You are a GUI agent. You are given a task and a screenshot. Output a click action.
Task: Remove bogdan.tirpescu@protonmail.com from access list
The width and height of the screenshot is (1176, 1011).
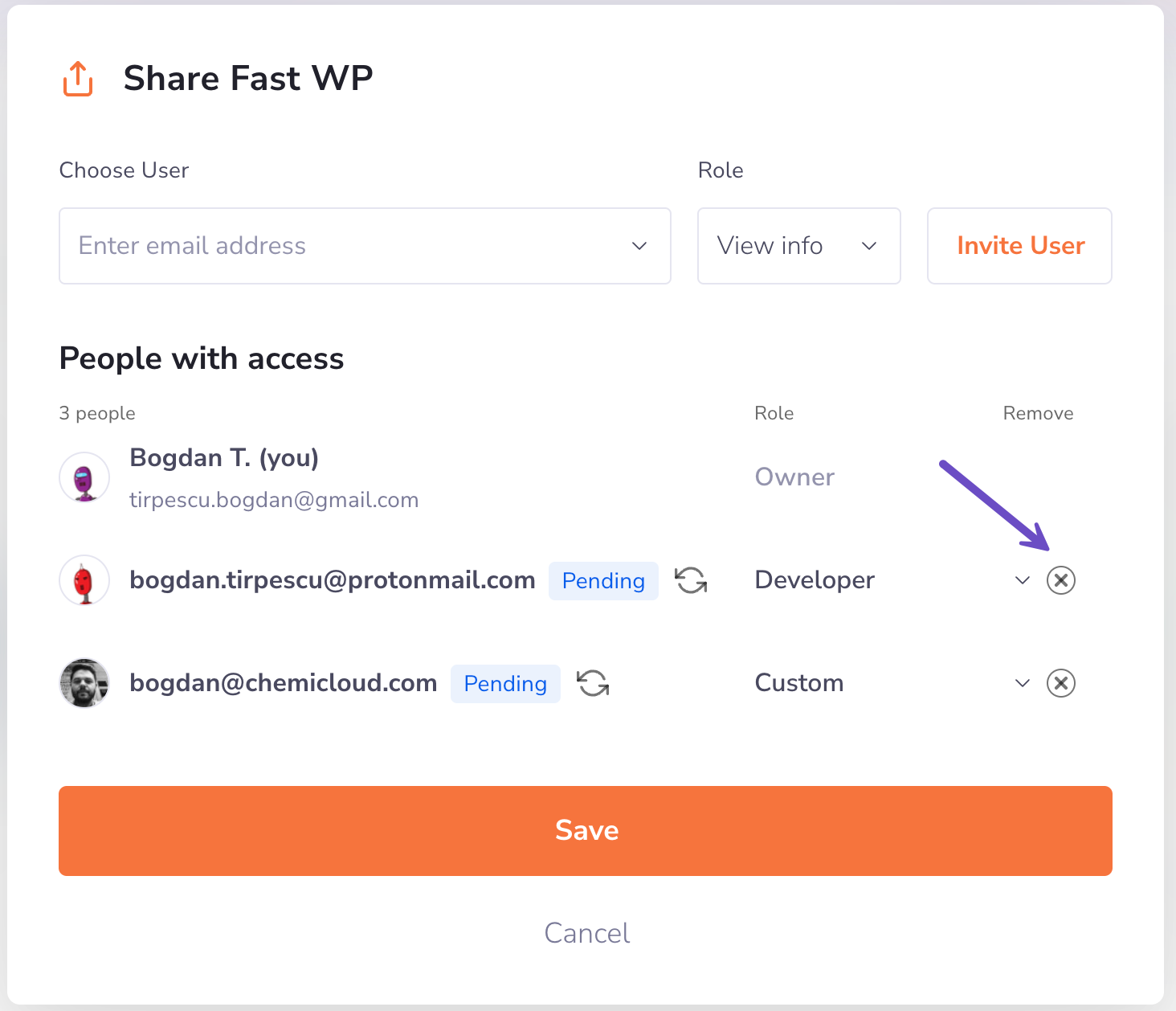click(x=1060, y=580)
